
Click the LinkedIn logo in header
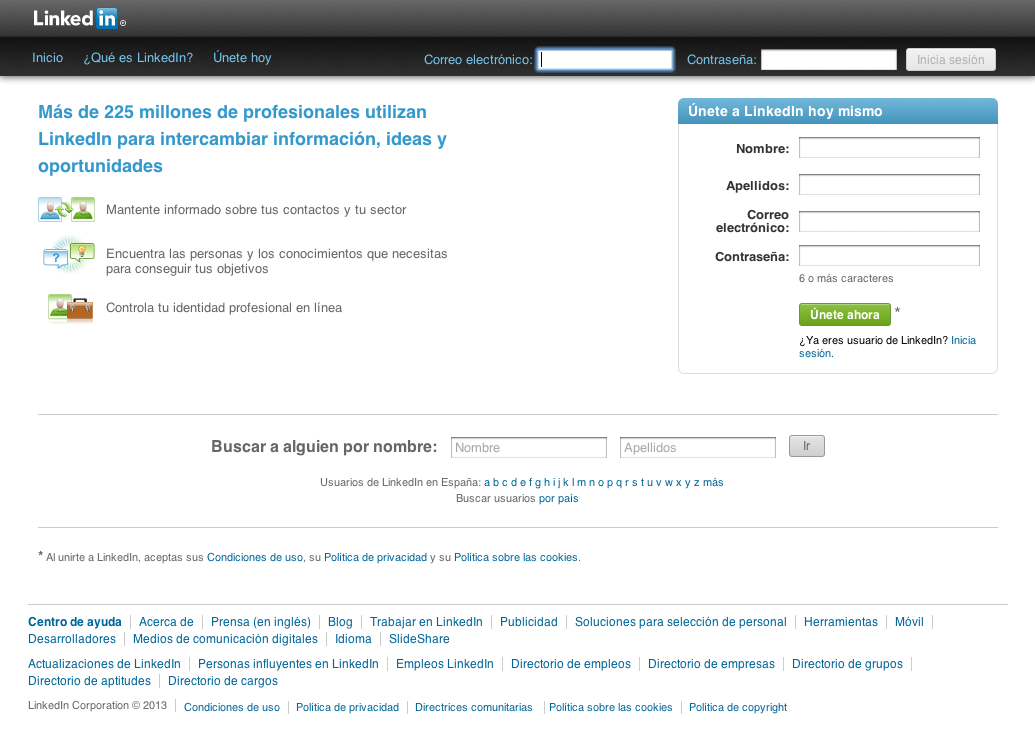(78, 18)
